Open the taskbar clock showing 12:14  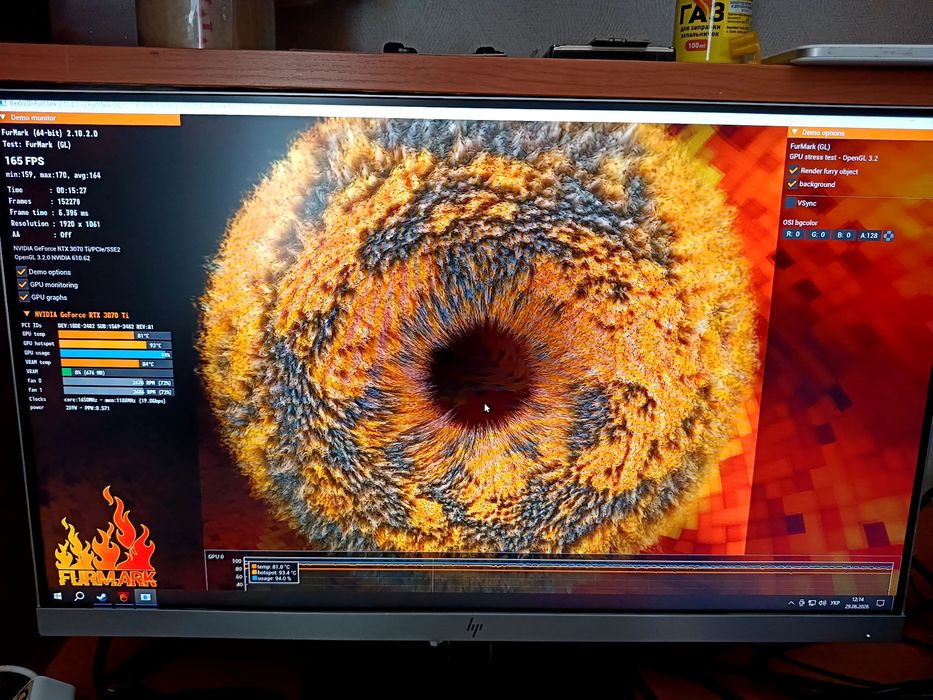857,602
